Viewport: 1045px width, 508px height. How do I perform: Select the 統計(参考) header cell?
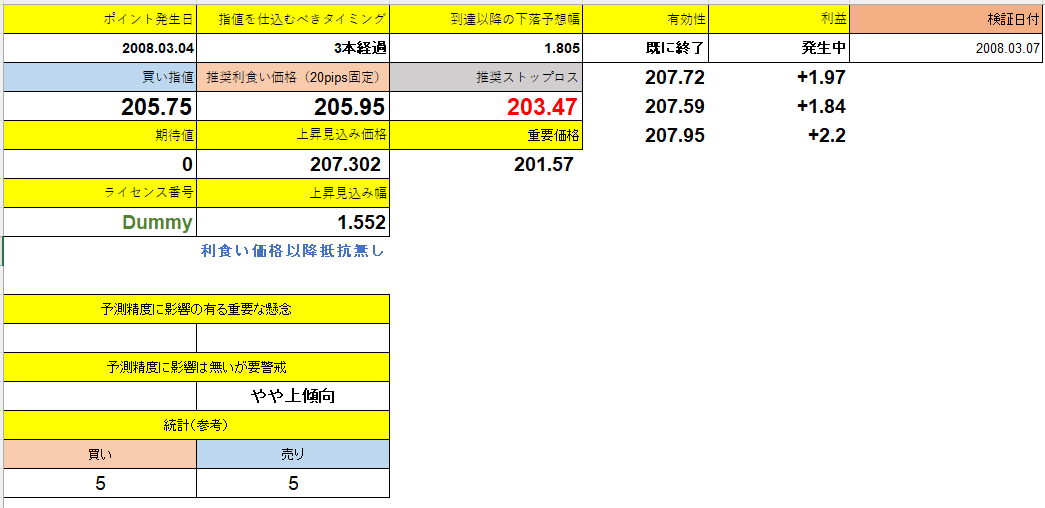coord(197,425)
